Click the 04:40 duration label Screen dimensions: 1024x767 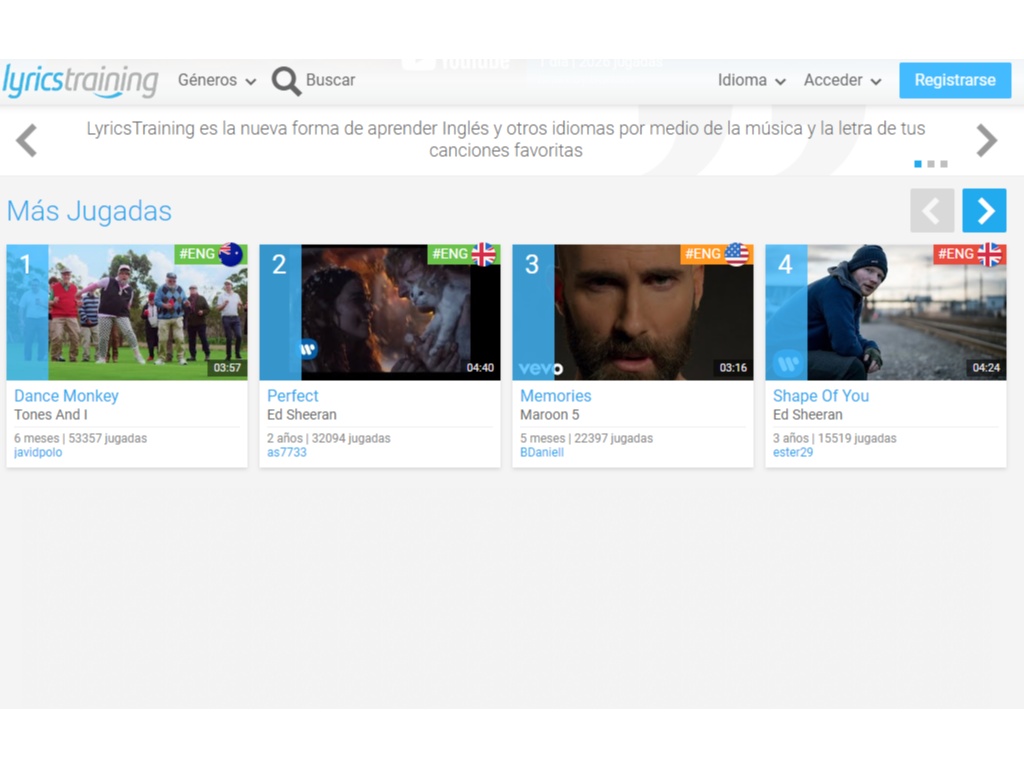coord(480,368)
